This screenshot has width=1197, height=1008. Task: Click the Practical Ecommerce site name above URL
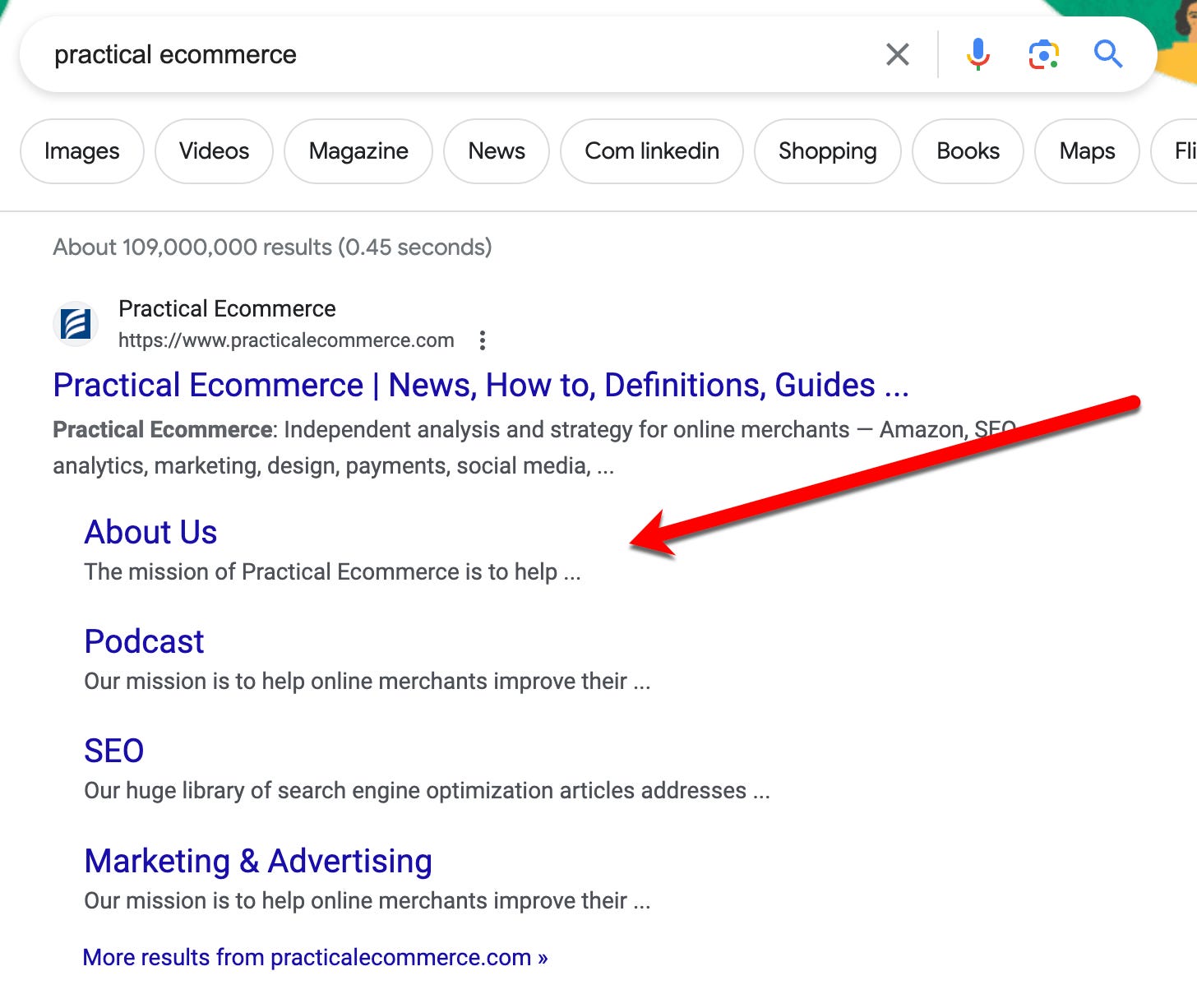[227, 309]
